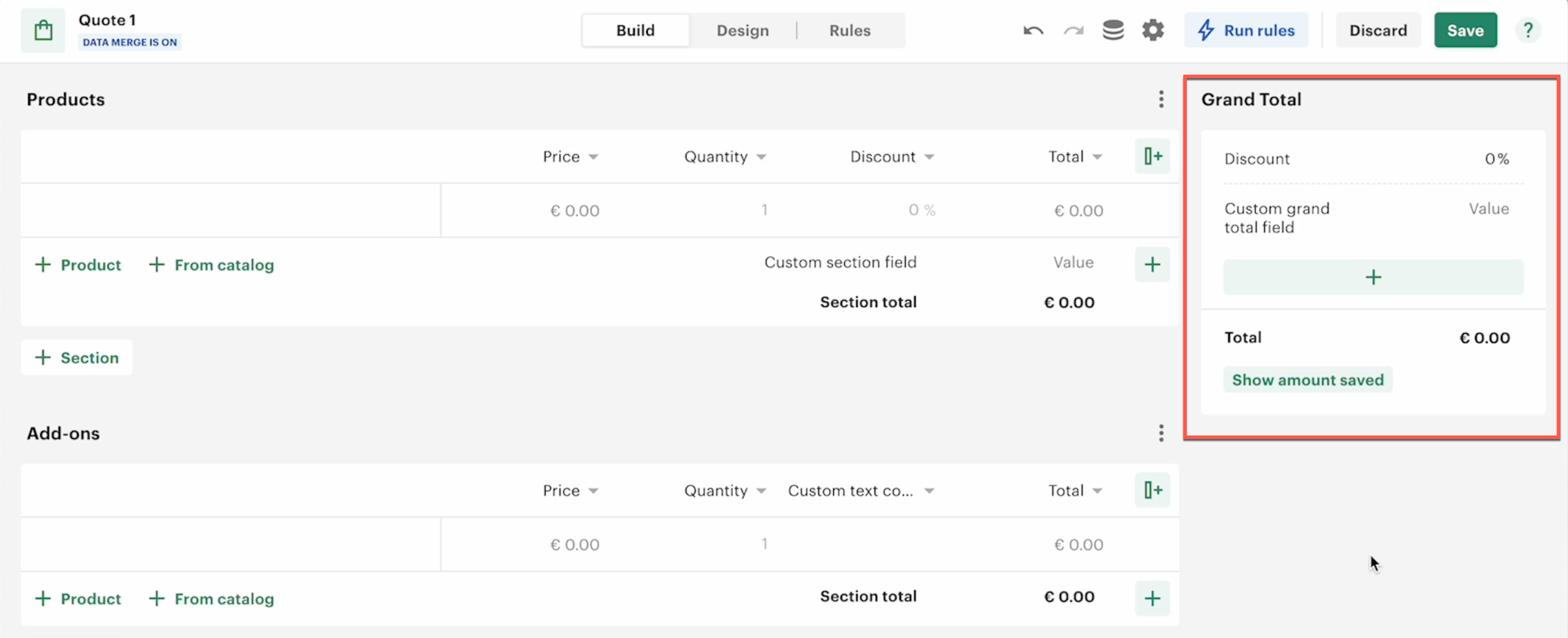Run rules for the quote
The height and width of the screenshot is (638, 1568).
tap(1246, 30)
